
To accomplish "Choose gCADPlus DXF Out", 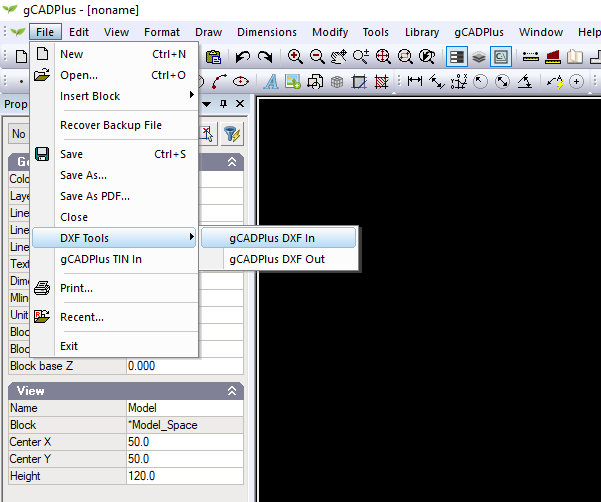I will tap(279, 259).
